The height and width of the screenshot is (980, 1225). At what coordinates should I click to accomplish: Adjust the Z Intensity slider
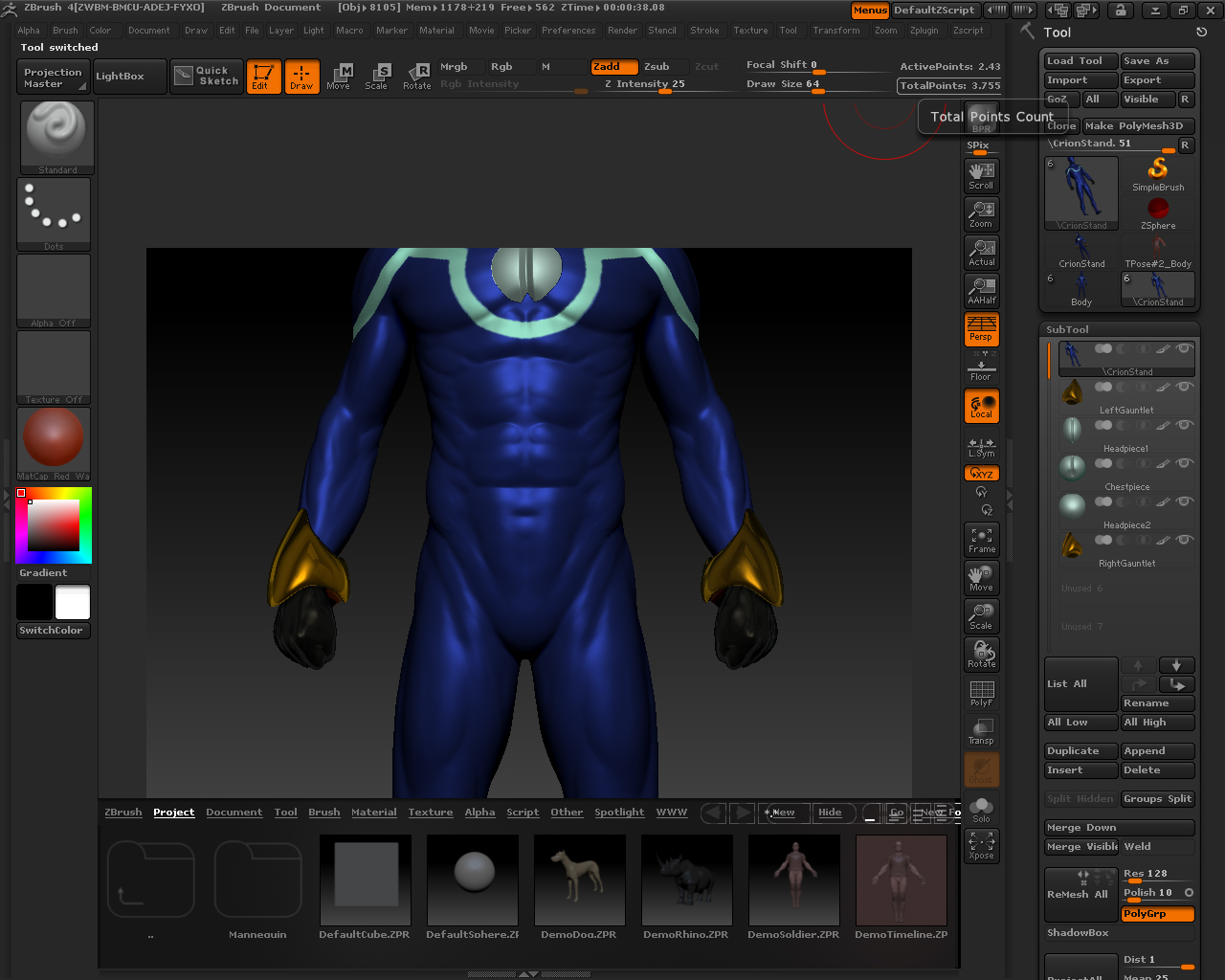tap(664, 85)
